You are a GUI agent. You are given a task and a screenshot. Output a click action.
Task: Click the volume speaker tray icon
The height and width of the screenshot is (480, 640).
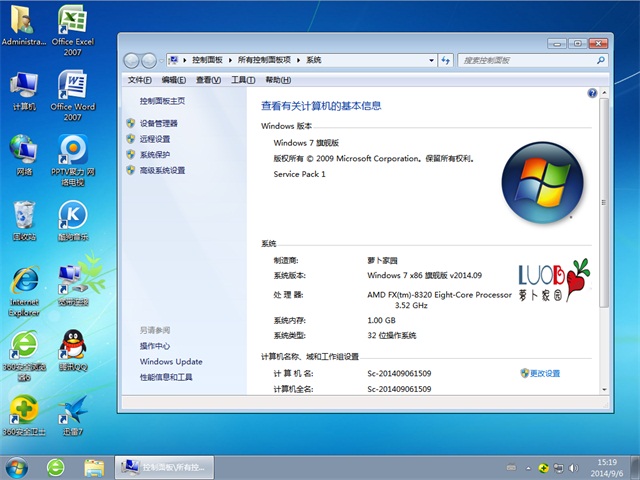click(573, 468)
